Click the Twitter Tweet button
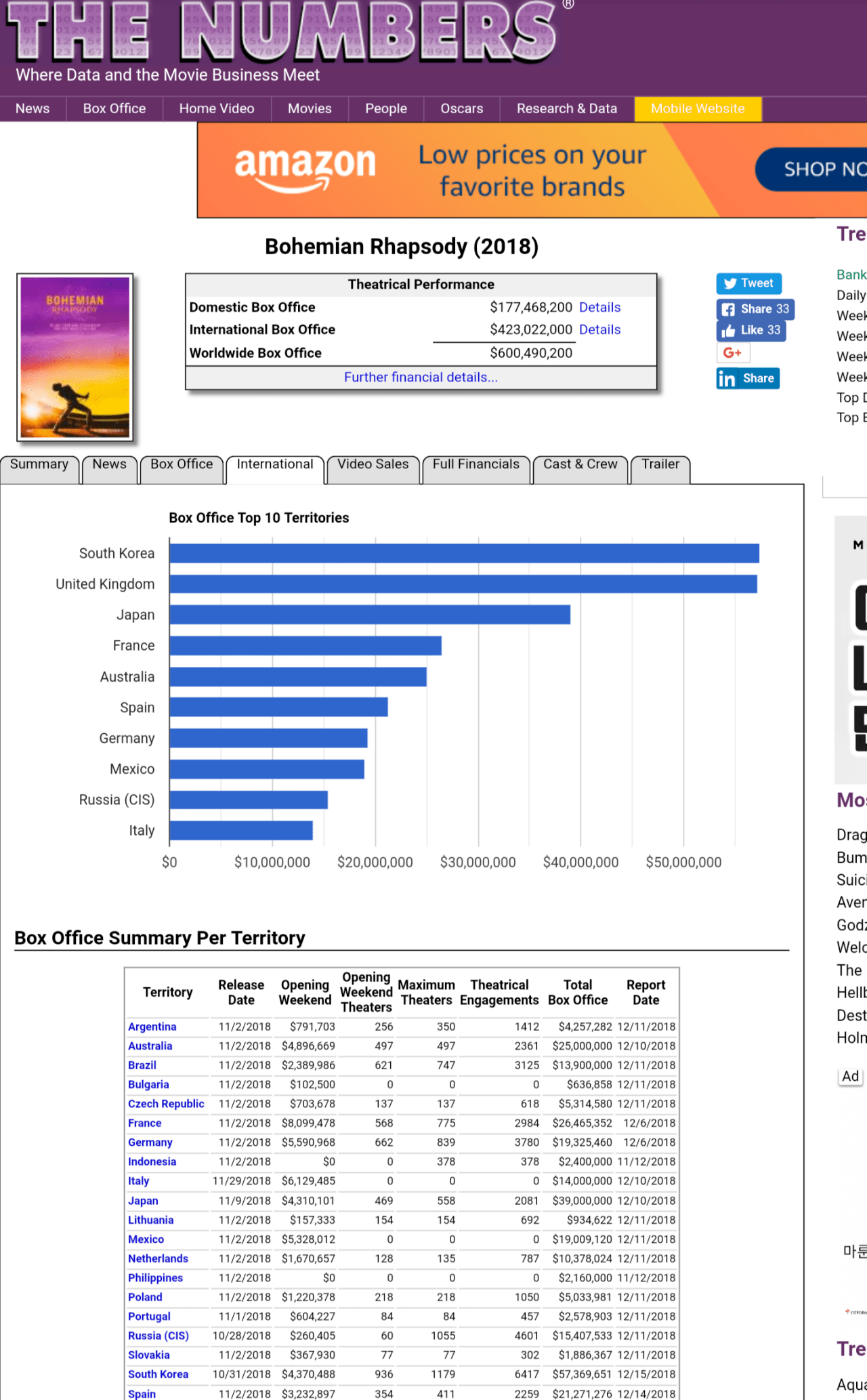Viewport: 867px width, 1400px height. (x=748, y=283)
